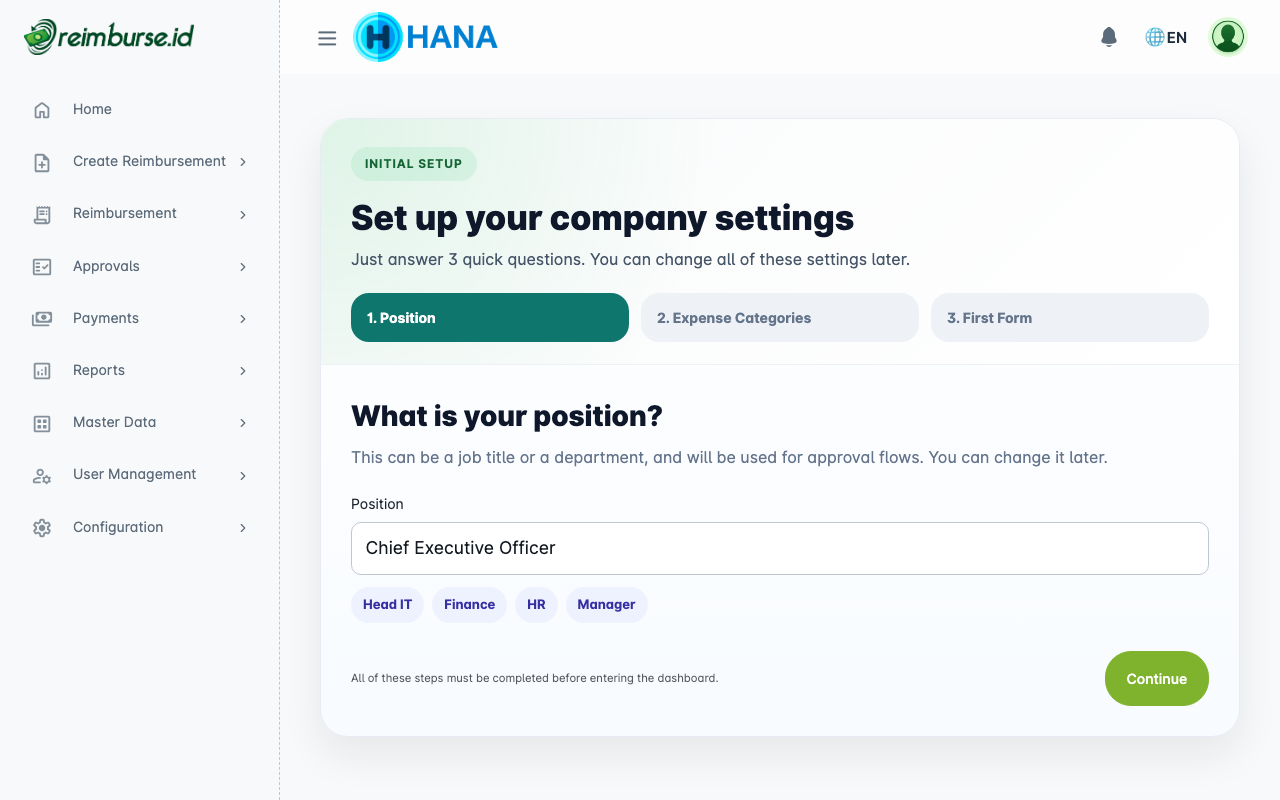
Task: Open the EN language selector
Action: (1166, 36)
